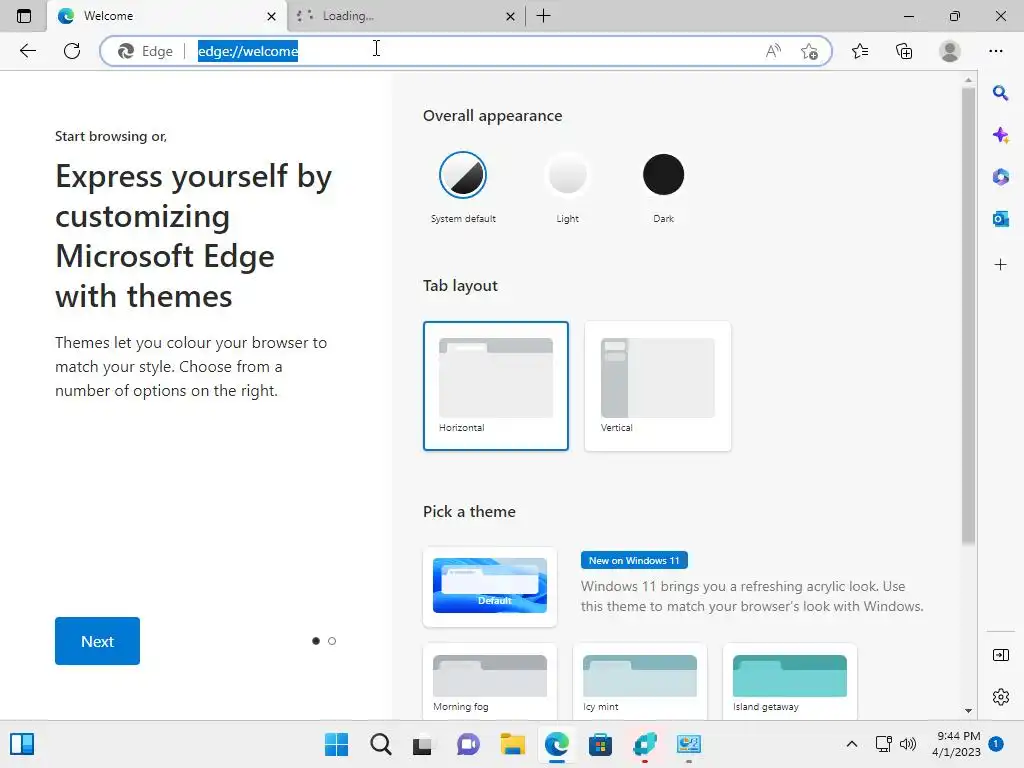1024x768 pixels.
Task: Pick the Morning fog theme
Action: click(x=490, y=682)
